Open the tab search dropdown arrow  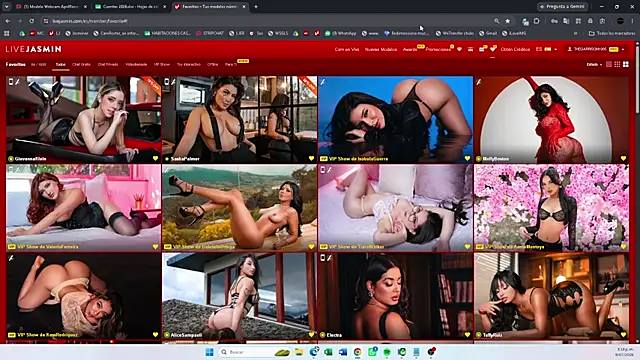[7, 7]
